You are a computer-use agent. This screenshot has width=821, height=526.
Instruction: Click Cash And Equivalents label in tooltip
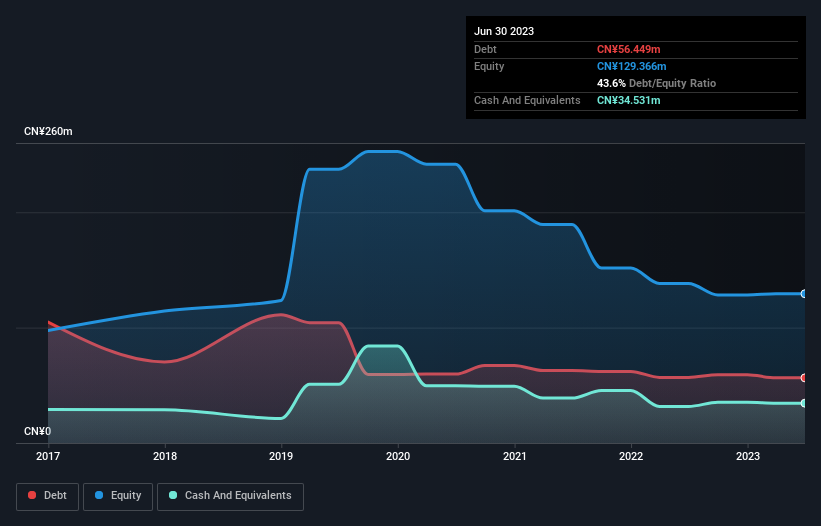(x=527, y=100)
